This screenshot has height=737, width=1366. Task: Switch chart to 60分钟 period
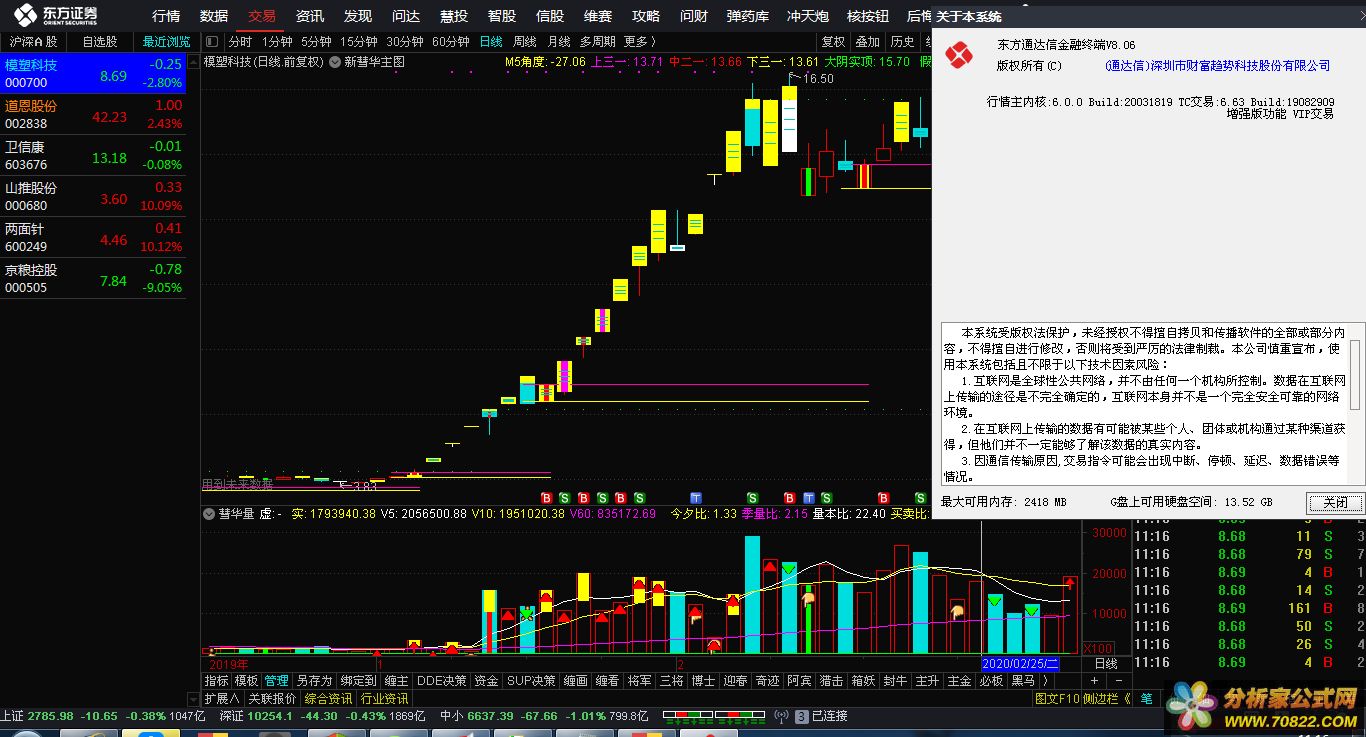(x=451, y=42)
